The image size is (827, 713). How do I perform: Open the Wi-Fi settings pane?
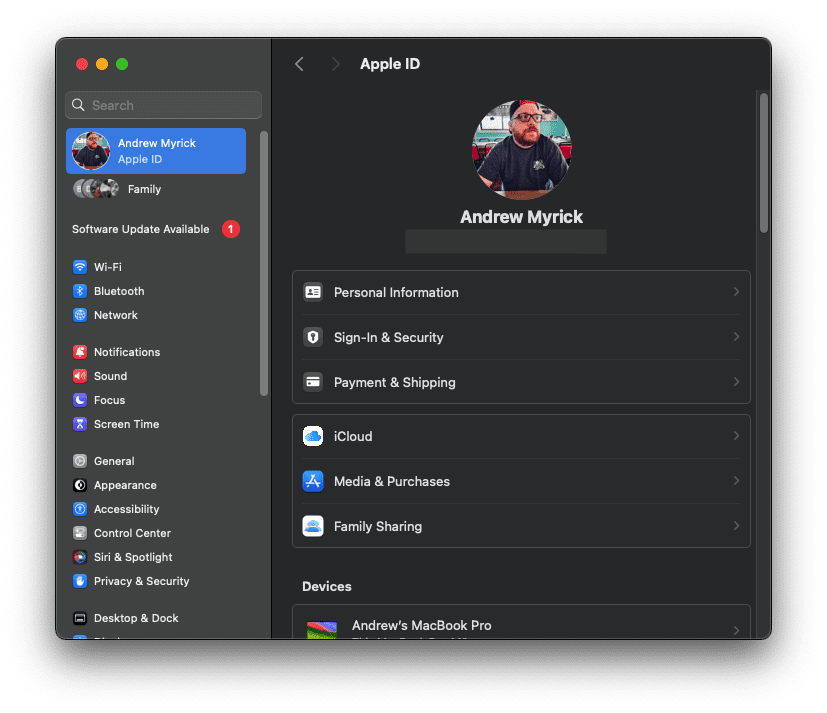[156, 267]
